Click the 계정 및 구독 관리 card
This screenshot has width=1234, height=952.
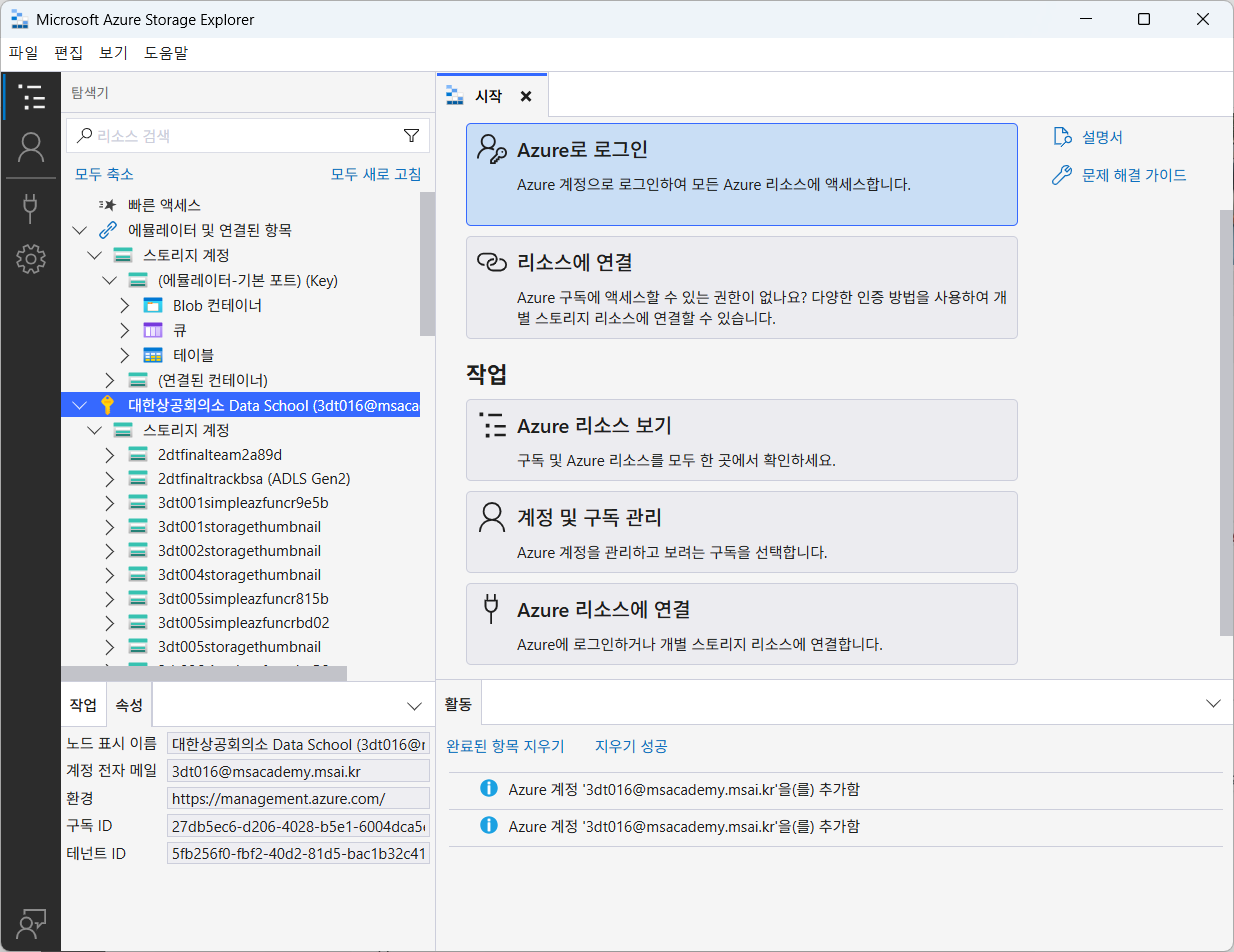coord(742,532)
